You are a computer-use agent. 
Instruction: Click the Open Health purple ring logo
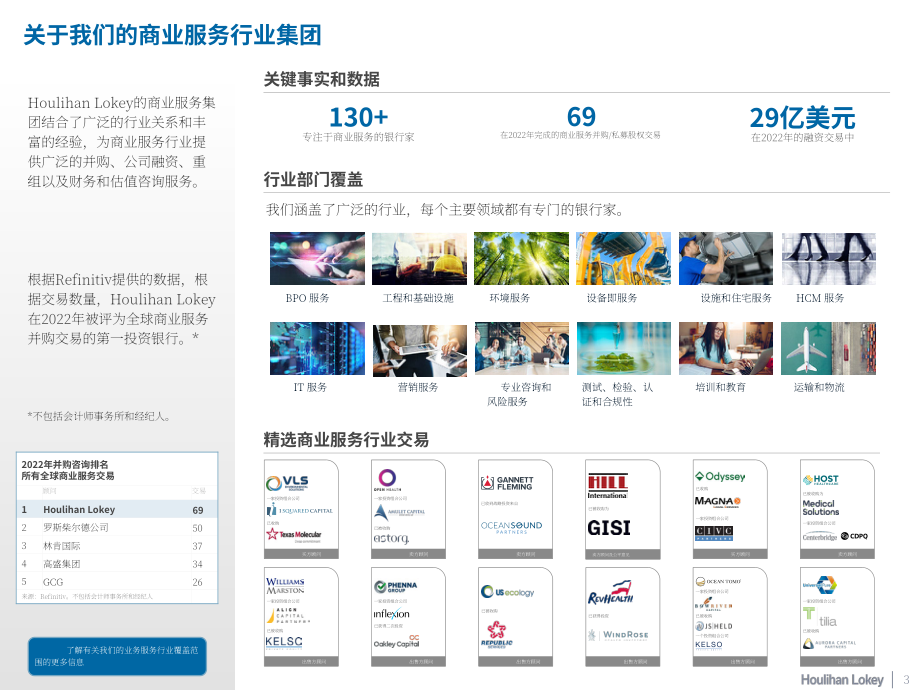(387, 479)
